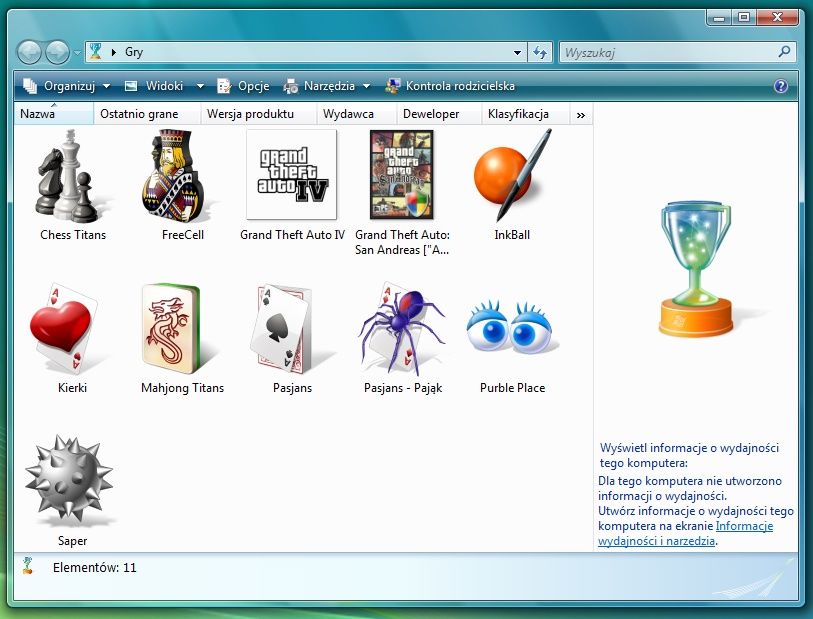Click the Saper spiked mine icon
Viewport: 813px width, 619px height.
click(x=69, y=477)
